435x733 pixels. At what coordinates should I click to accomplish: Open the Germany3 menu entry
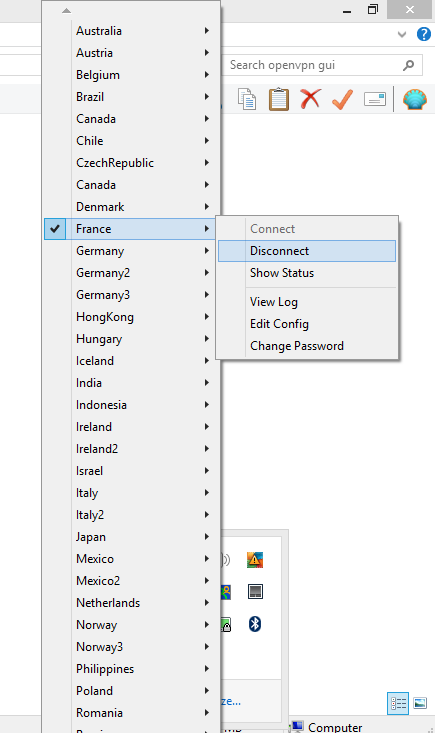130,295
